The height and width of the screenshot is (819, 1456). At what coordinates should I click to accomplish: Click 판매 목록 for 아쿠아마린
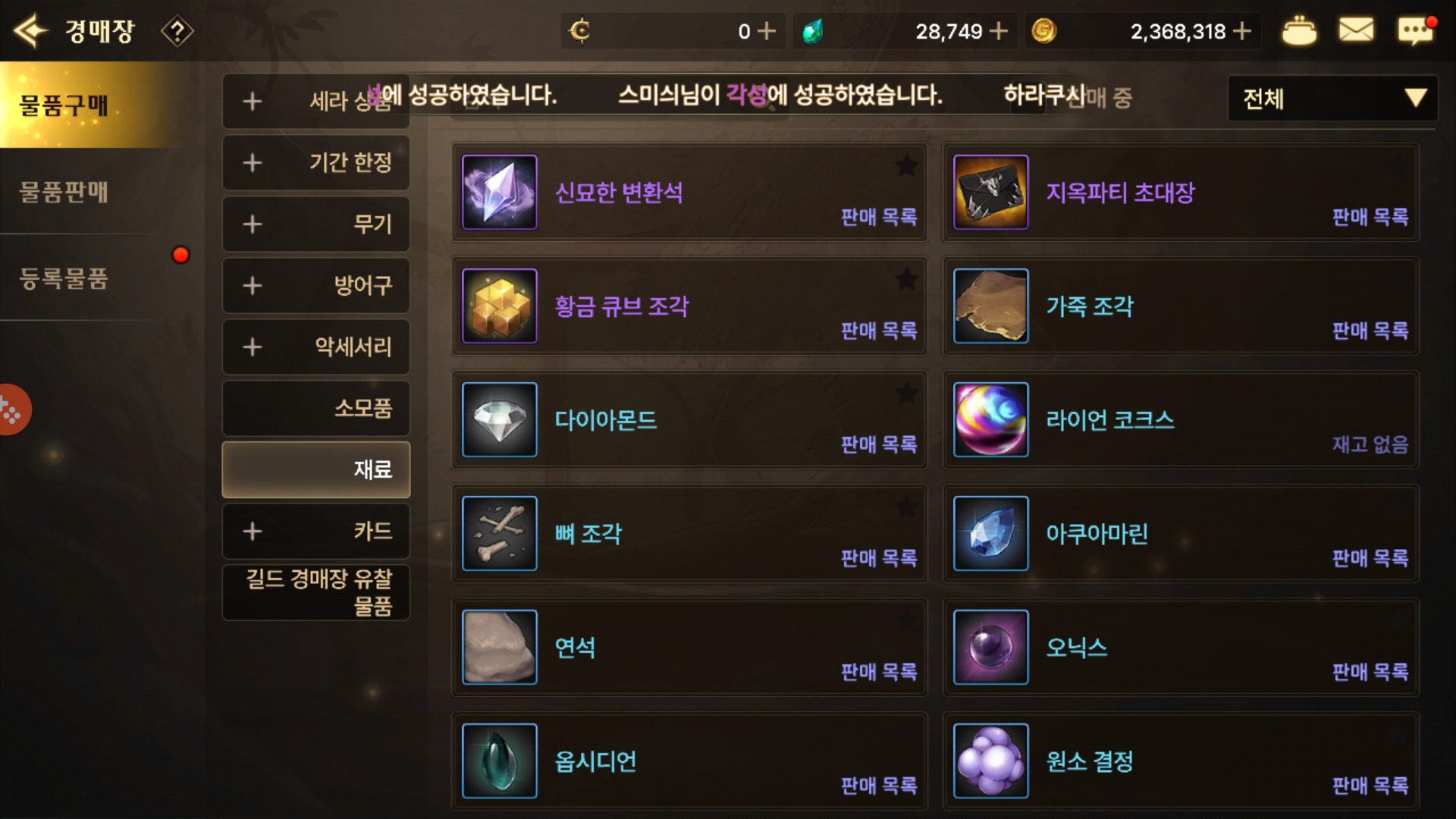click(x=1370, y=558)
